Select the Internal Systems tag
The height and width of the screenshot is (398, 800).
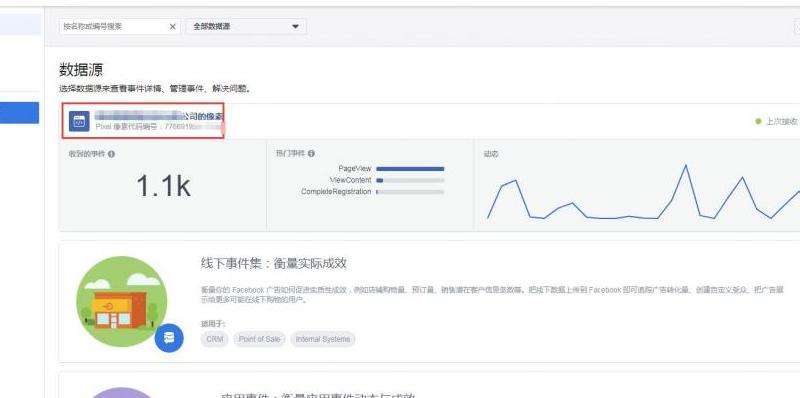(x=322, y=339)
